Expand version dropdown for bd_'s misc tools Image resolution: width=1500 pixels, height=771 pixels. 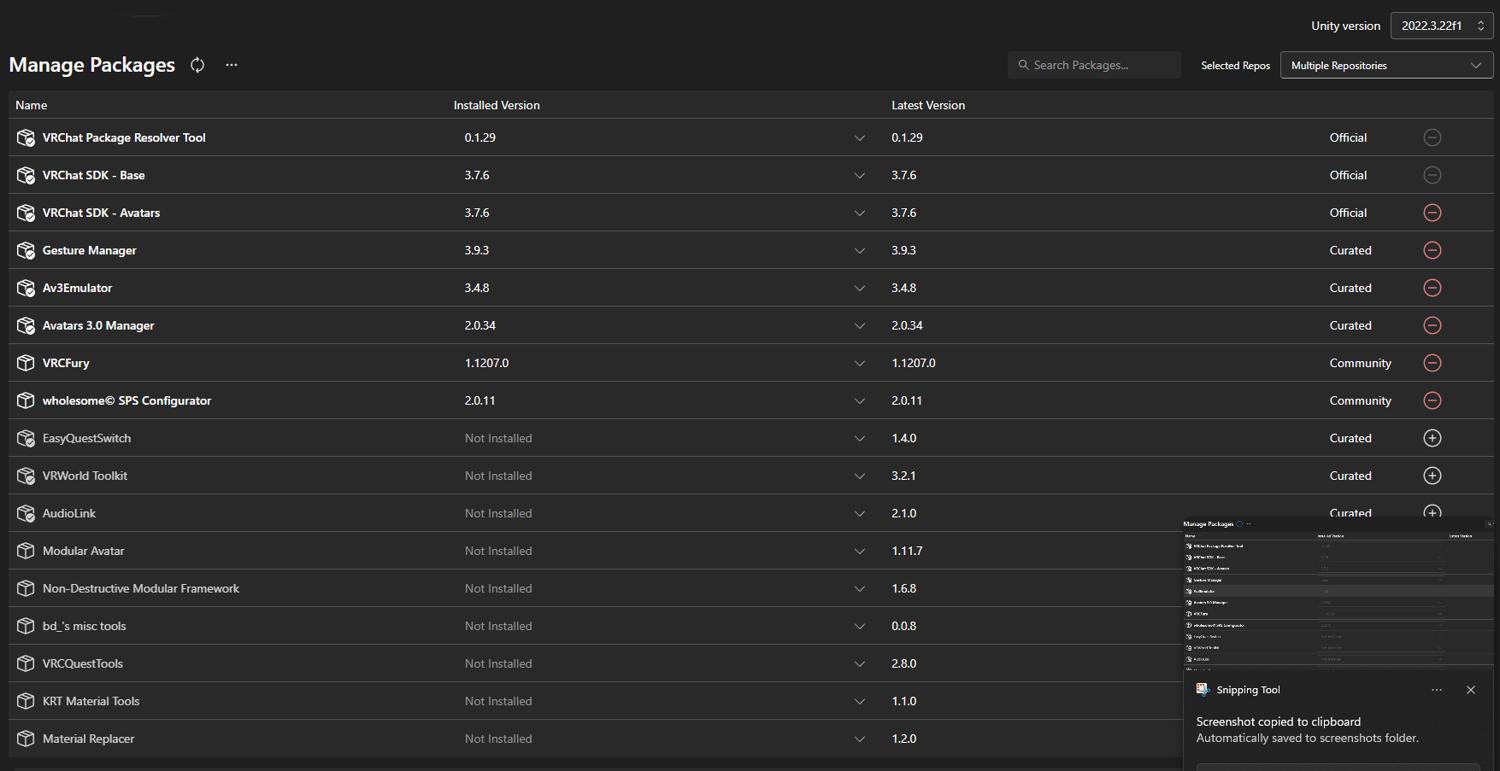click(860, 627)
